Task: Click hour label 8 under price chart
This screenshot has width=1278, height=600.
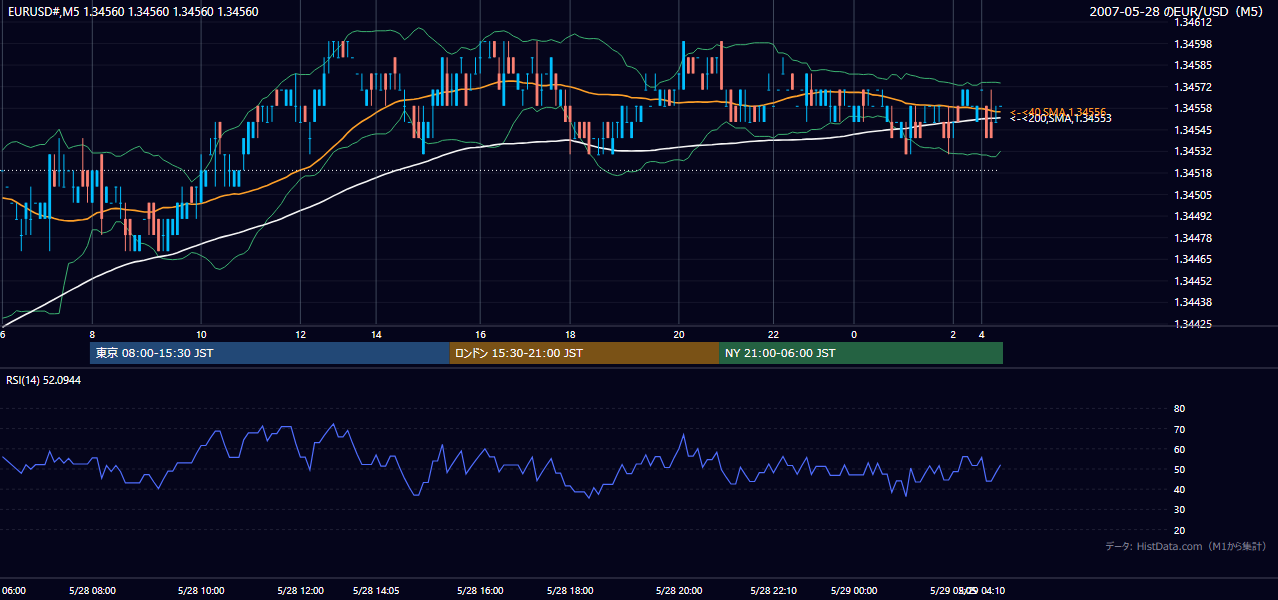Action: point(92,334)
